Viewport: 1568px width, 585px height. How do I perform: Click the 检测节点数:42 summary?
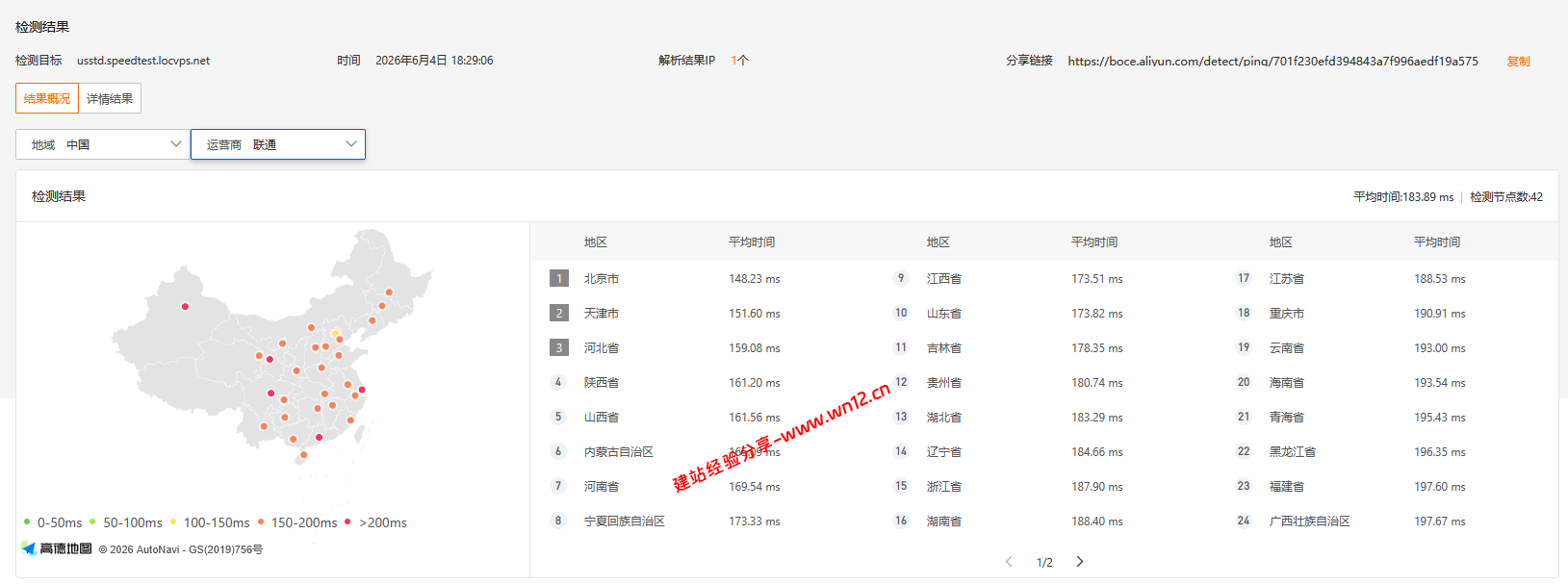1506,196
